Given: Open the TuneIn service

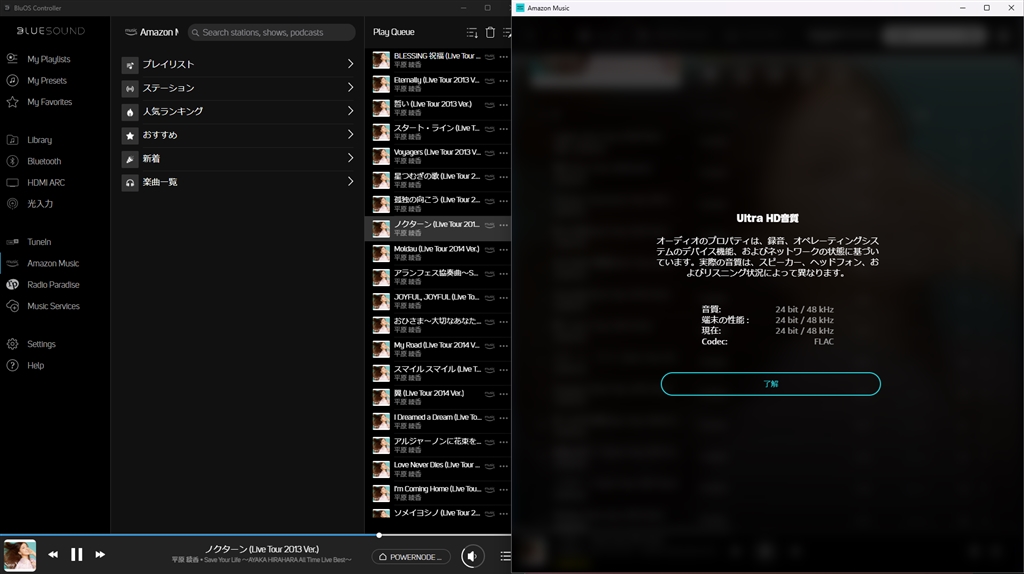Looking at the screenshot, I should pyautogui.click(x=39, y=242).
